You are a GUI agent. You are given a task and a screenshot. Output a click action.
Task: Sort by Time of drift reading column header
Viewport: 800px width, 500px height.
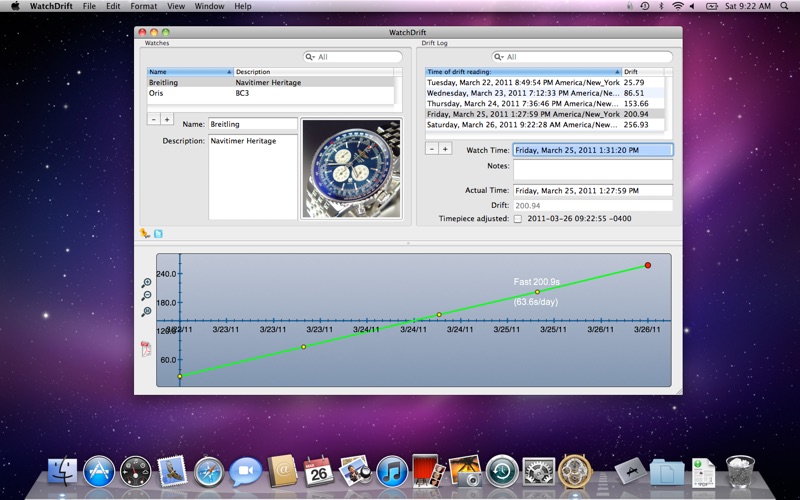tap(523, 72)
